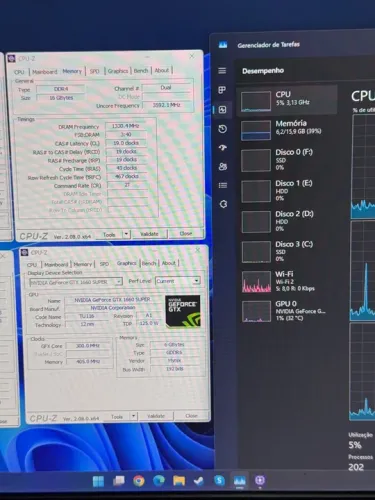The image size is (375, 500).
Task: Switch to Bench tab in Memory CPU-Z window
Action: (141, 70)
